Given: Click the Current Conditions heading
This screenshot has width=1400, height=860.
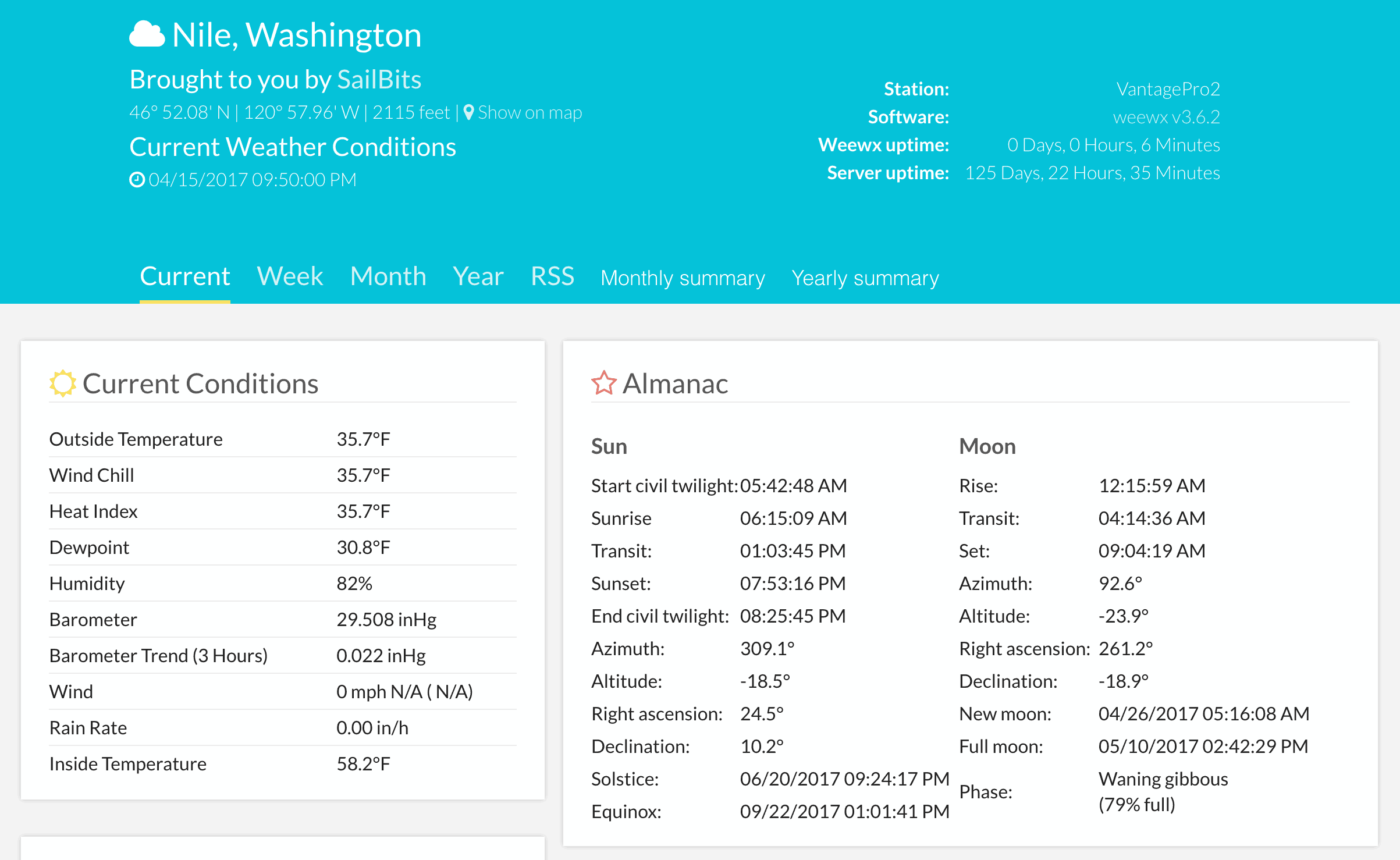Looking at the screenshot, I should tap(200, 384).
